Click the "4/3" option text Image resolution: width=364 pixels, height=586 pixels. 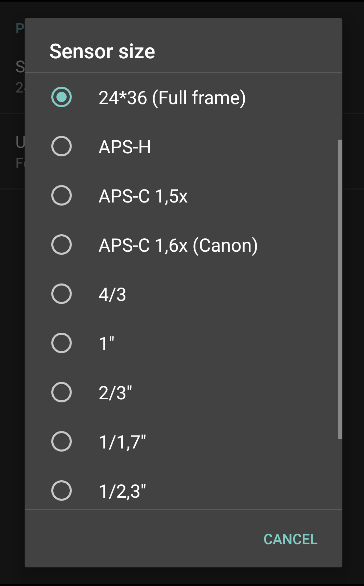pyautogui.click(x=112, y=294)
